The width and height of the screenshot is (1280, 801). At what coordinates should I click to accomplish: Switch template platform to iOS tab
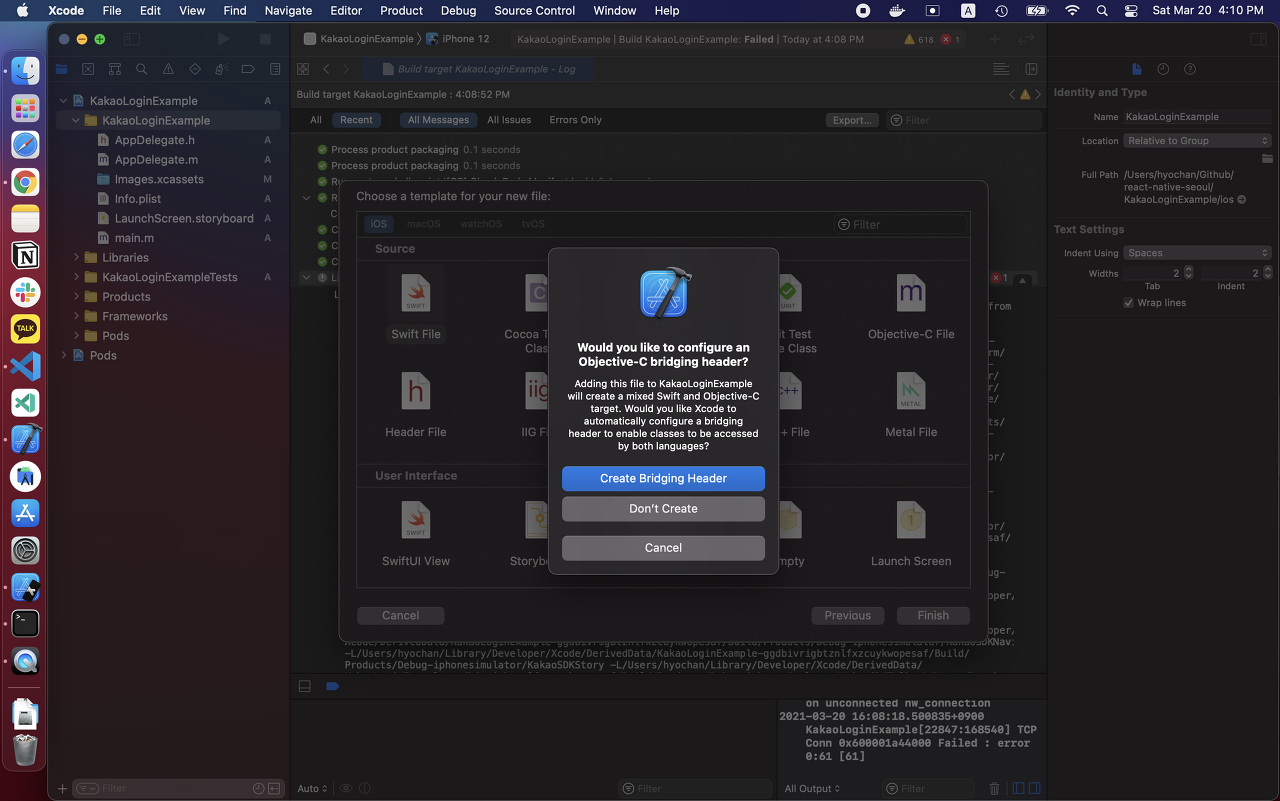click(378, 224)
